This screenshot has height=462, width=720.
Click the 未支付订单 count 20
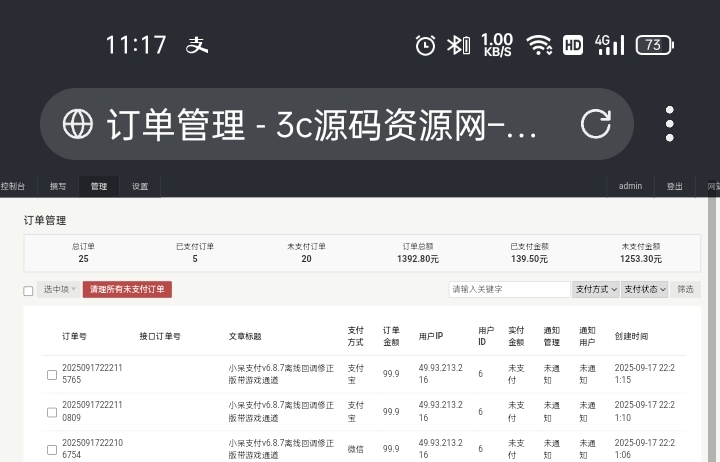tap(306, 259)
